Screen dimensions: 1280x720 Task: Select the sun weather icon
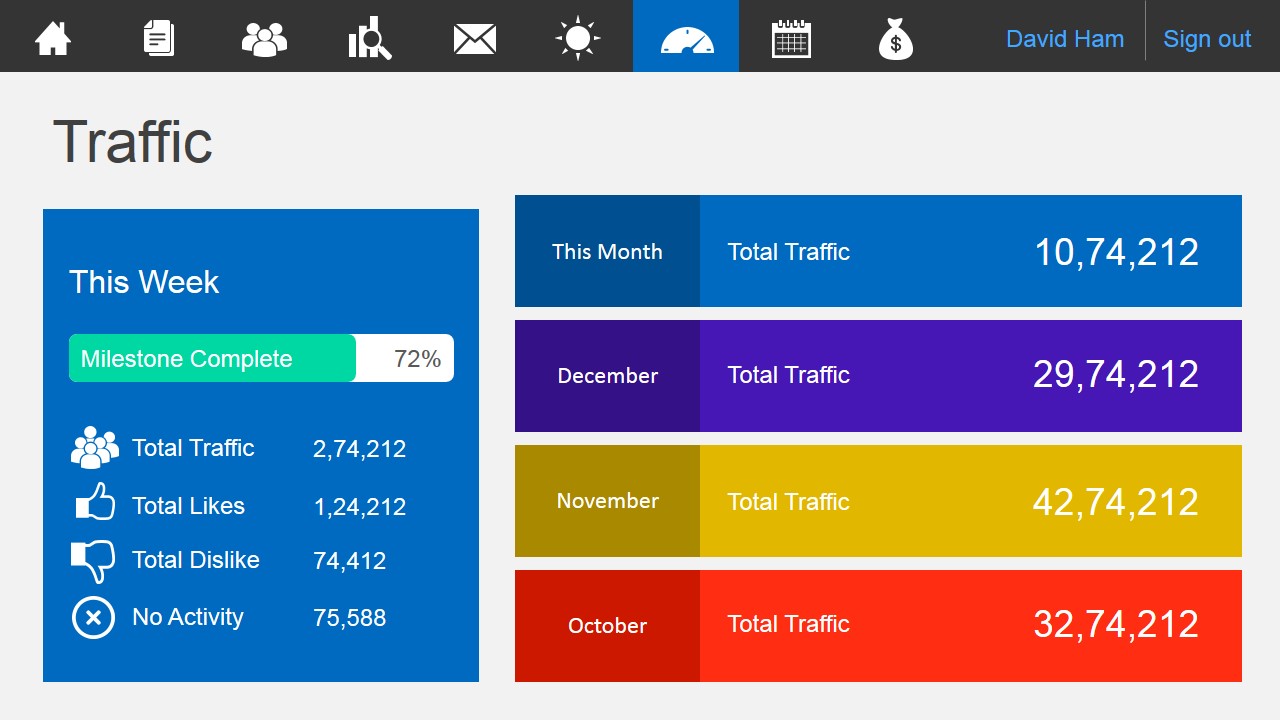(578, 39)
